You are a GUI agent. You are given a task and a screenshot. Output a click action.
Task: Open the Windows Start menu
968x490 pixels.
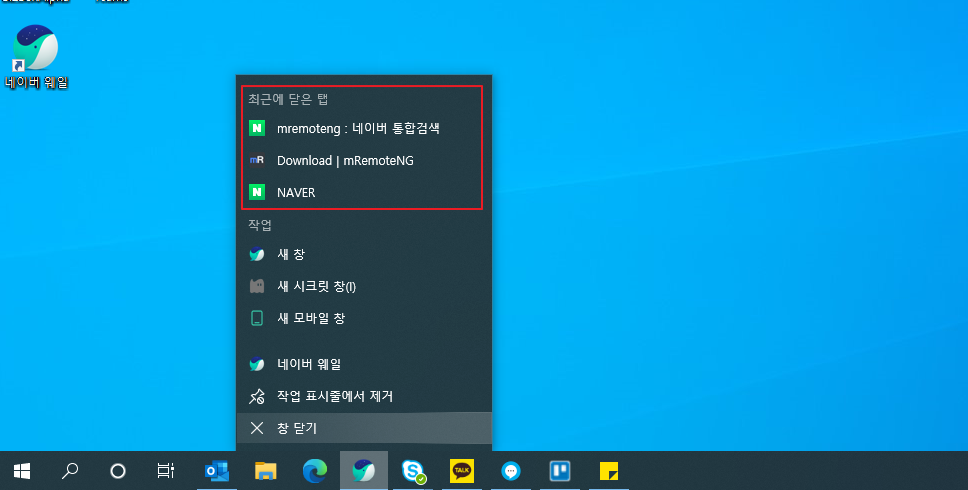coord(22,471)
